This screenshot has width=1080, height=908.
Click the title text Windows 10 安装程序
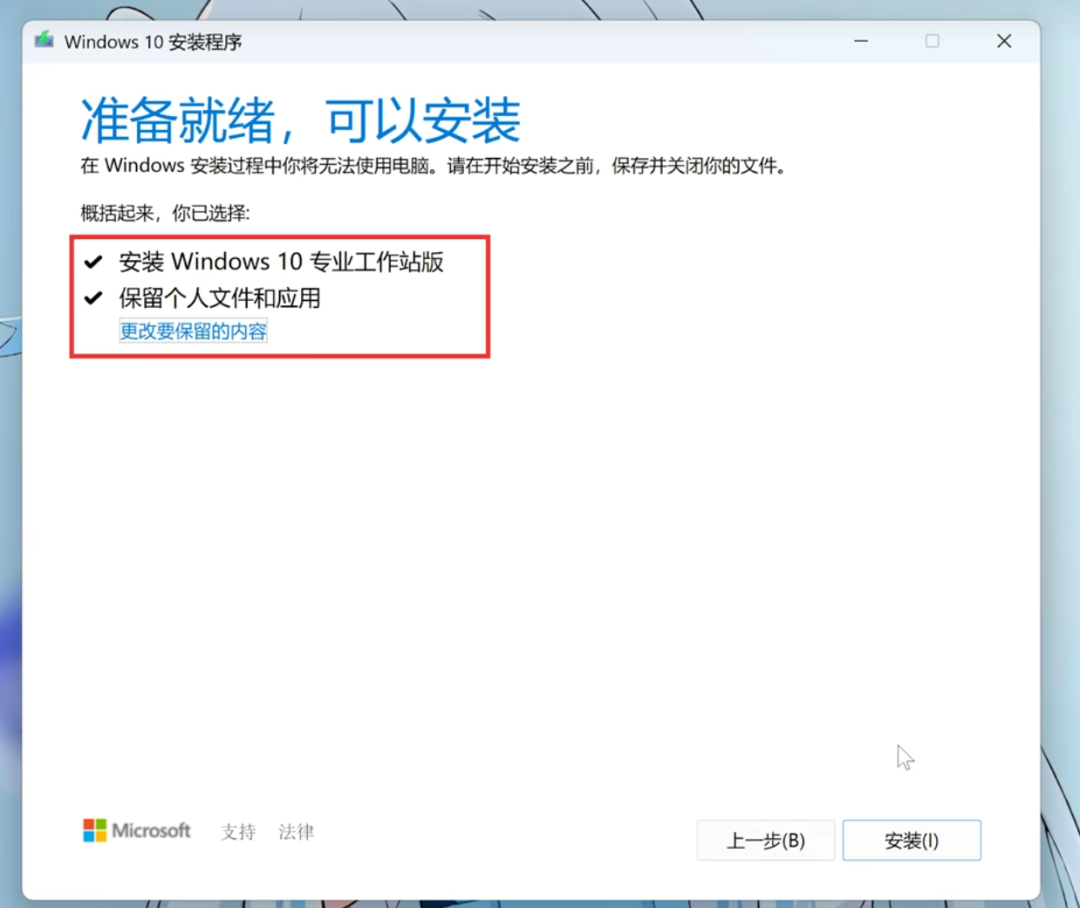click(x=153, y=42)
